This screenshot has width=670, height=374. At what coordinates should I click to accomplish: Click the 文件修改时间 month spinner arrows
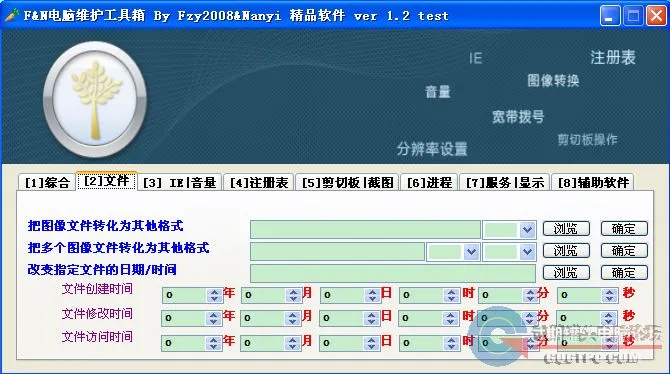pos(292,318)
